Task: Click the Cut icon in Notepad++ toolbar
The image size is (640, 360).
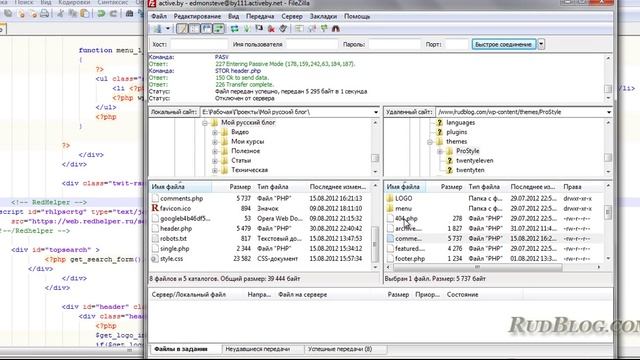Action: coord(60,13)
